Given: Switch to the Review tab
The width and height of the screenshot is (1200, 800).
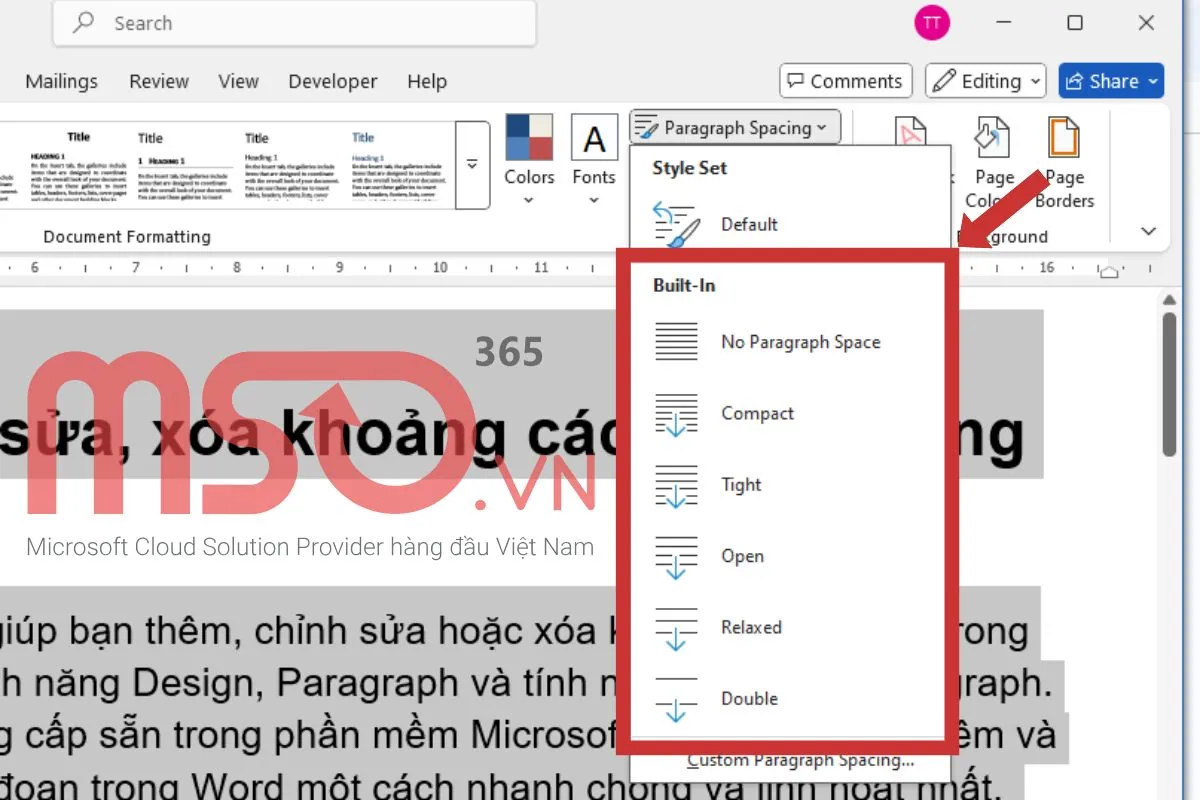Looking at the screenshot, I should [159, 82].
